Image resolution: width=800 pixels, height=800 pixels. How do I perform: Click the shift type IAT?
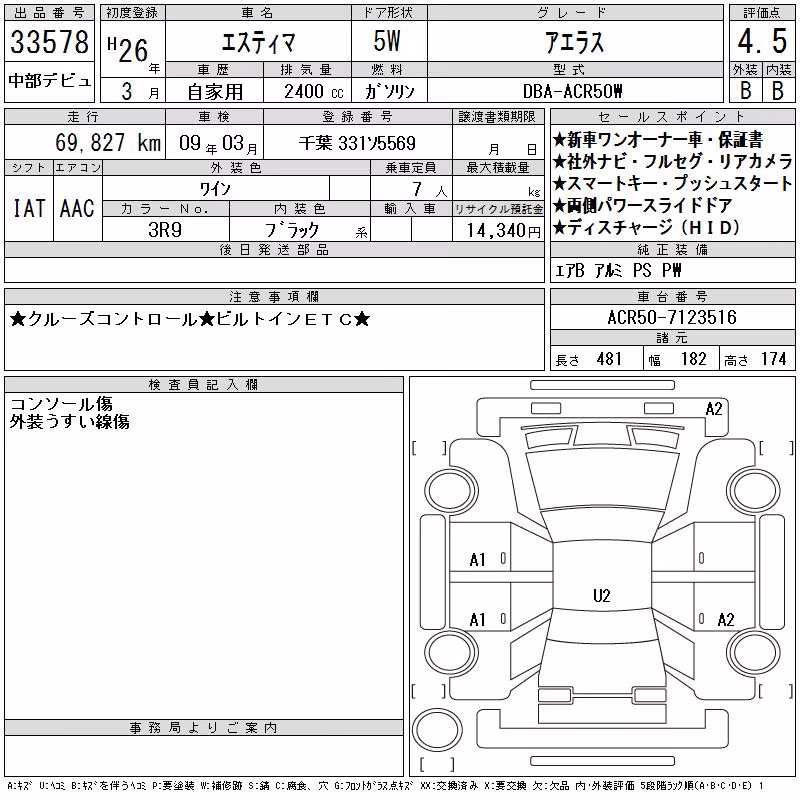[x=29, y=208]
